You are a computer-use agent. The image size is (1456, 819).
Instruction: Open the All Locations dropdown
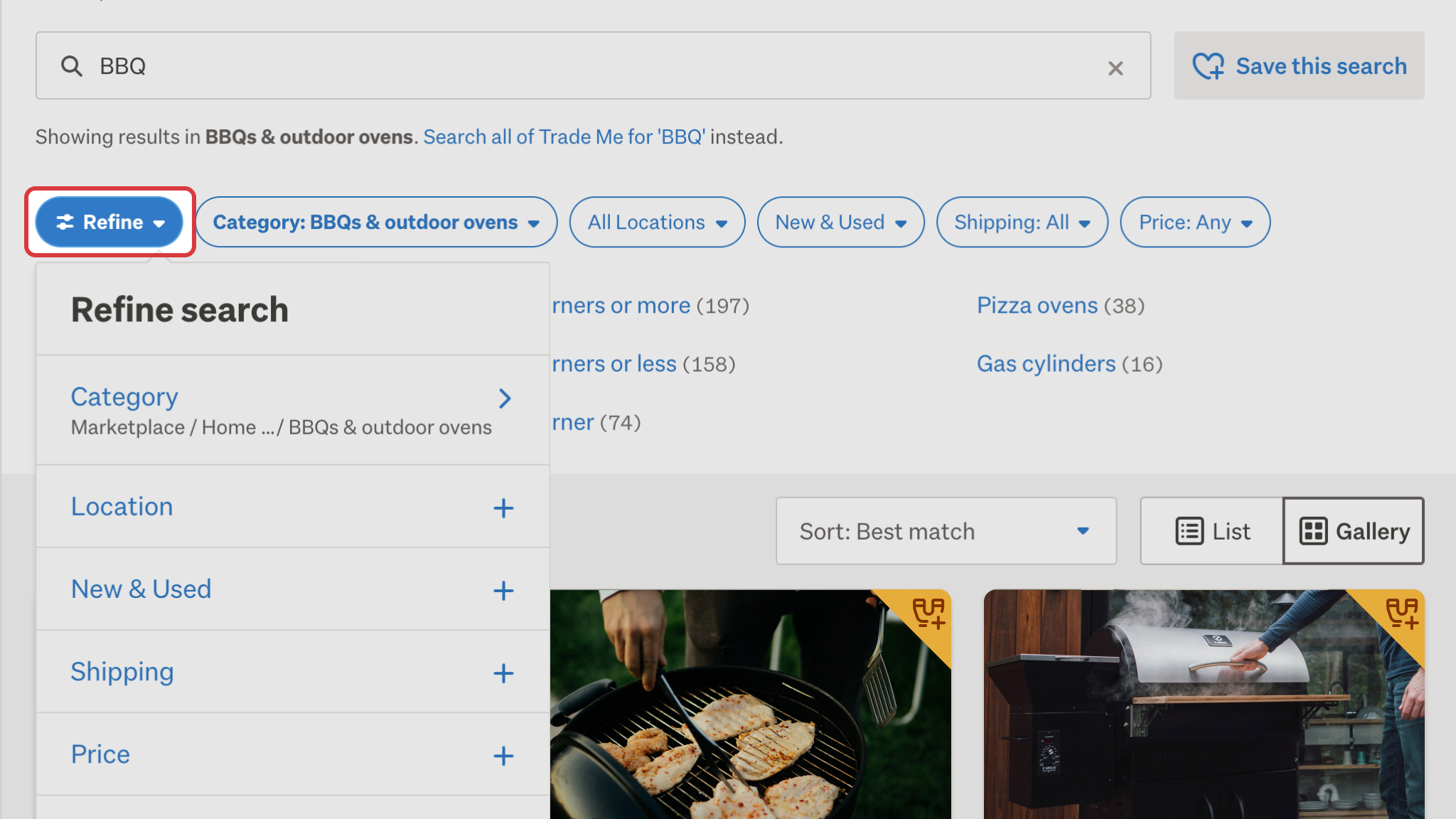click(x=657, y=222)
